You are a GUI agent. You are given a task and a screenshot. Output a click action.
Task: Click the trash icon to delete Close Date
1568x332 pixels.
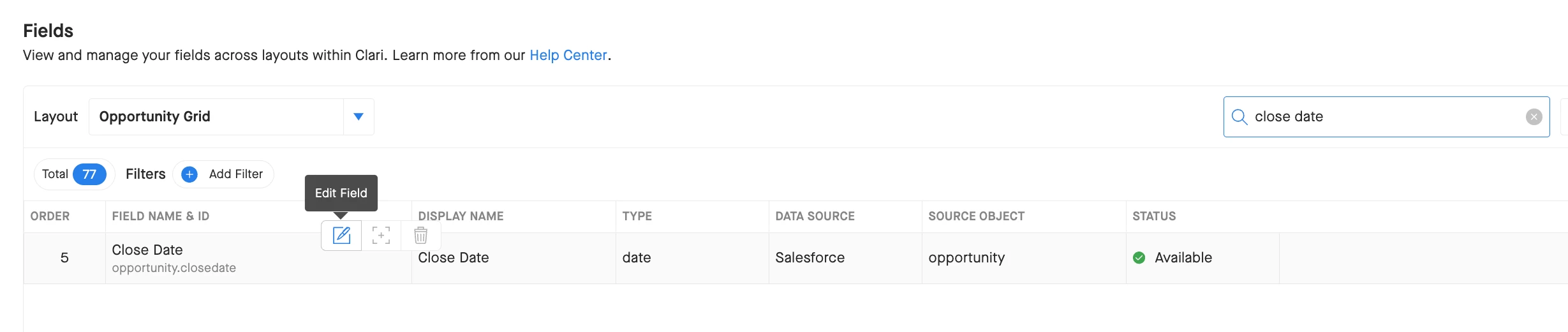coord(420,236)
